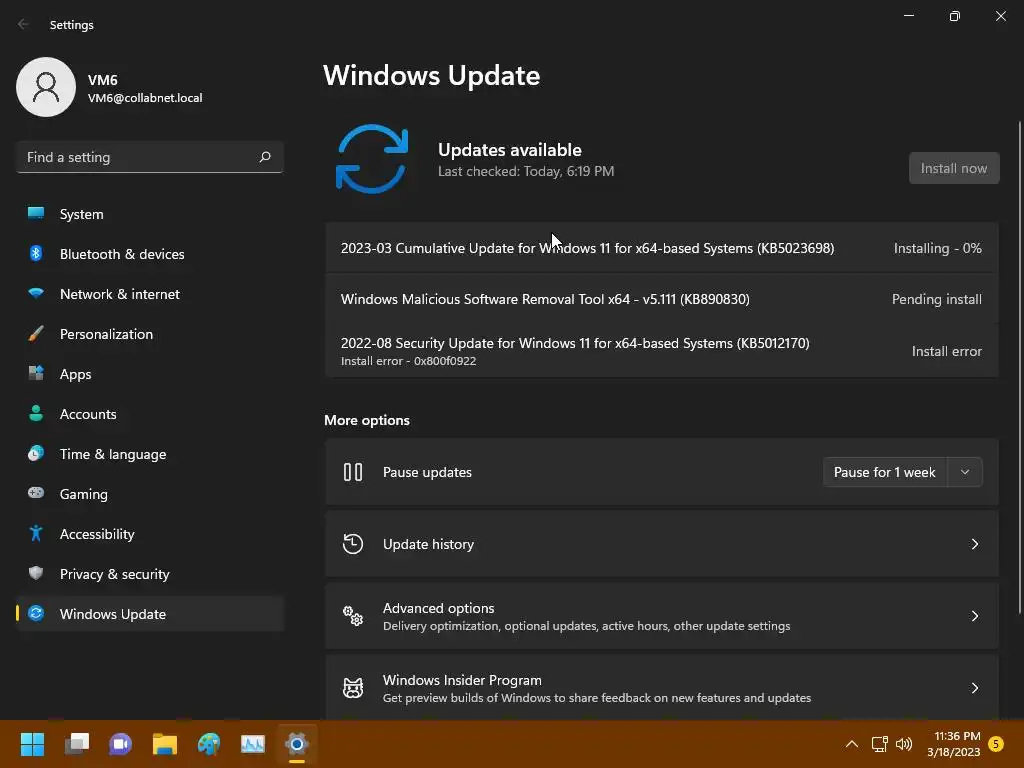Click the Windows Update sidebar sync icon
This screenshot has height=768, width=1024.
(x=36, y=613)
